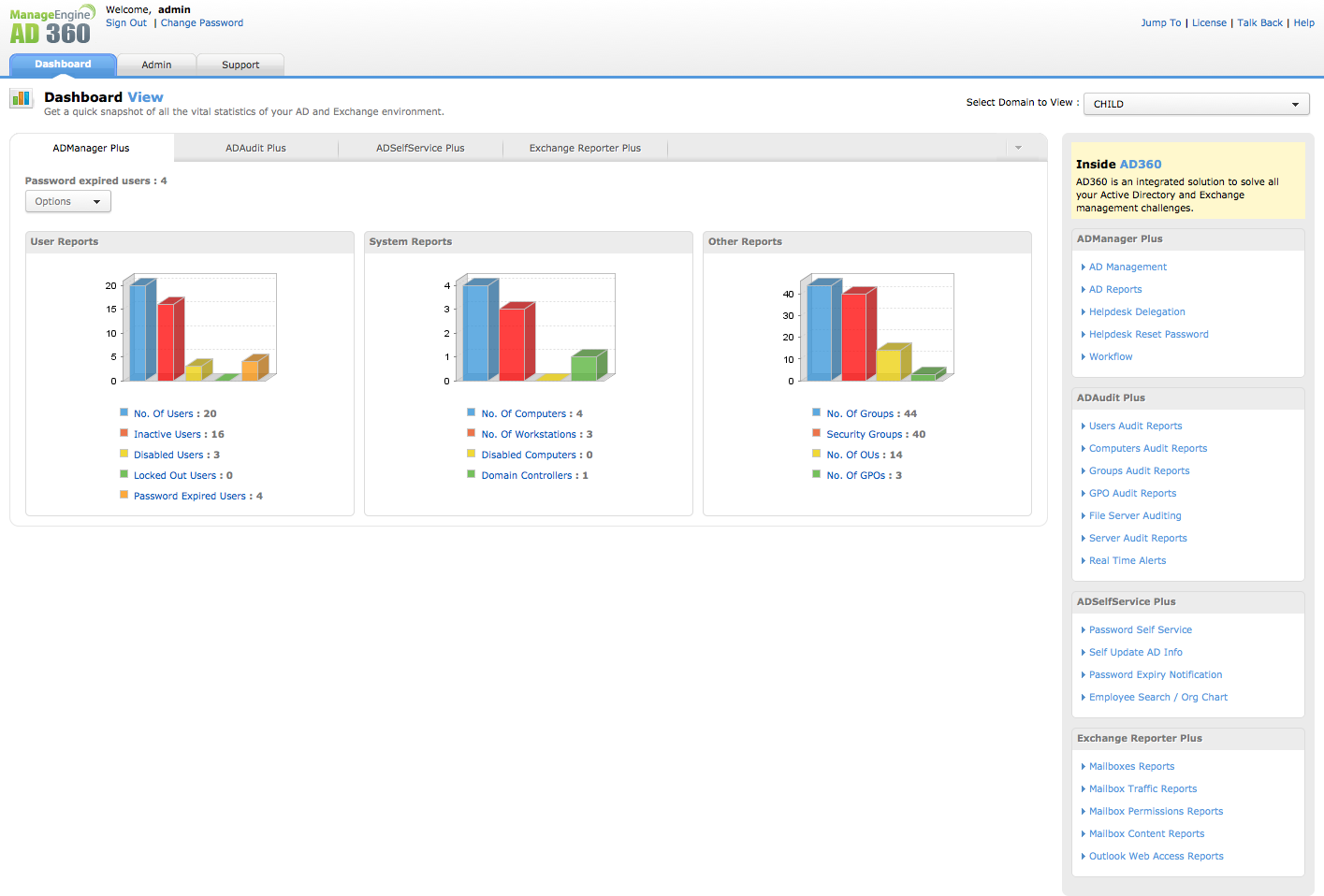Open the Disabled Users report link

(168, 455)
